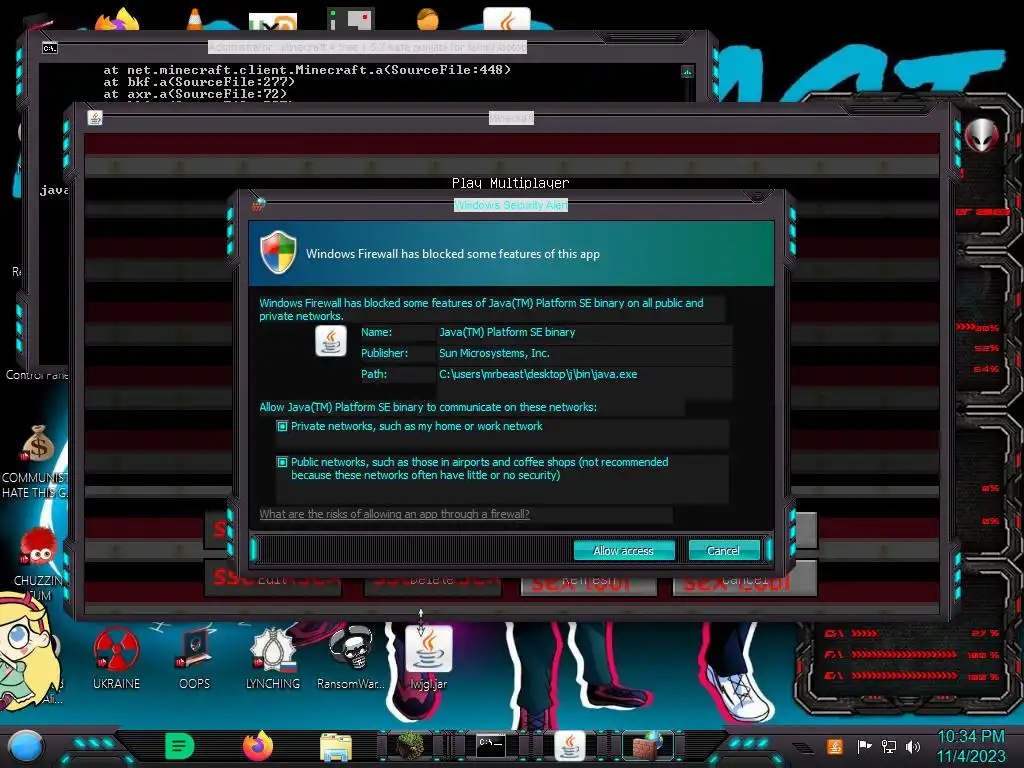This screenshot has width=1024, height=768.
Task: Switch to Minecraft grass block taskbar icon
Action: [411, 746]
